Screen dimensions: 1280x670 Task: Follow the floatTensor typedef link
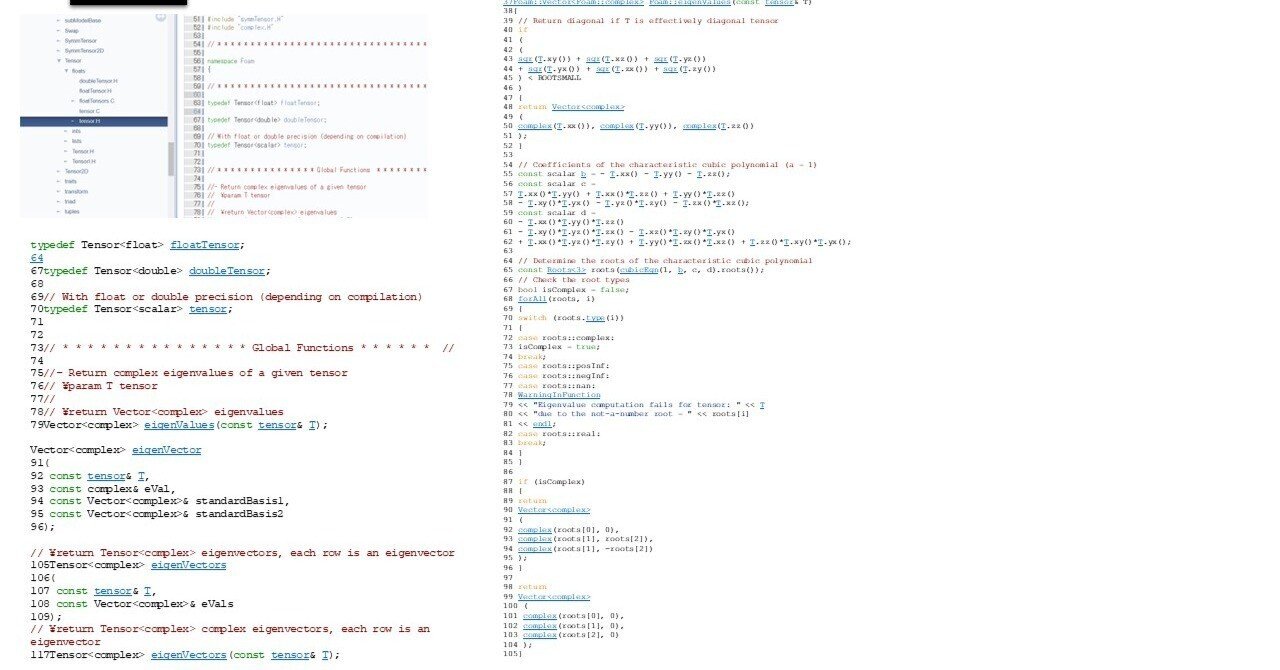(206, 244)
